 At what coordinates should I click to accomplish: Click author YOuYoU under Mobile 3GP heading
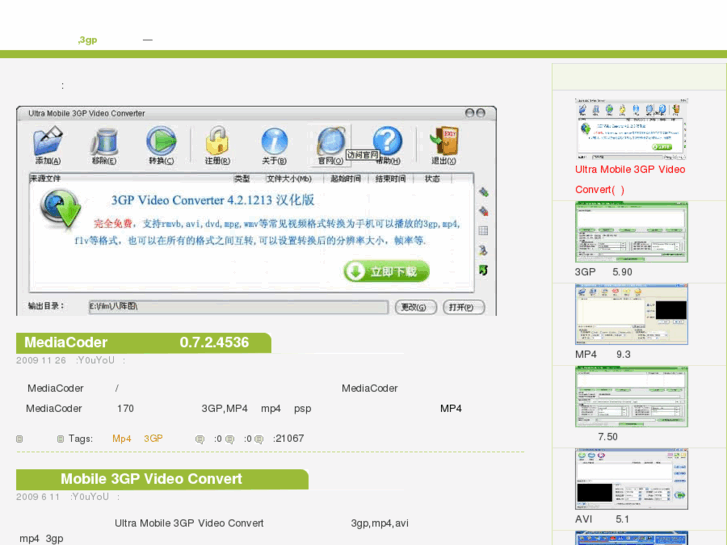tap(91, 497)
